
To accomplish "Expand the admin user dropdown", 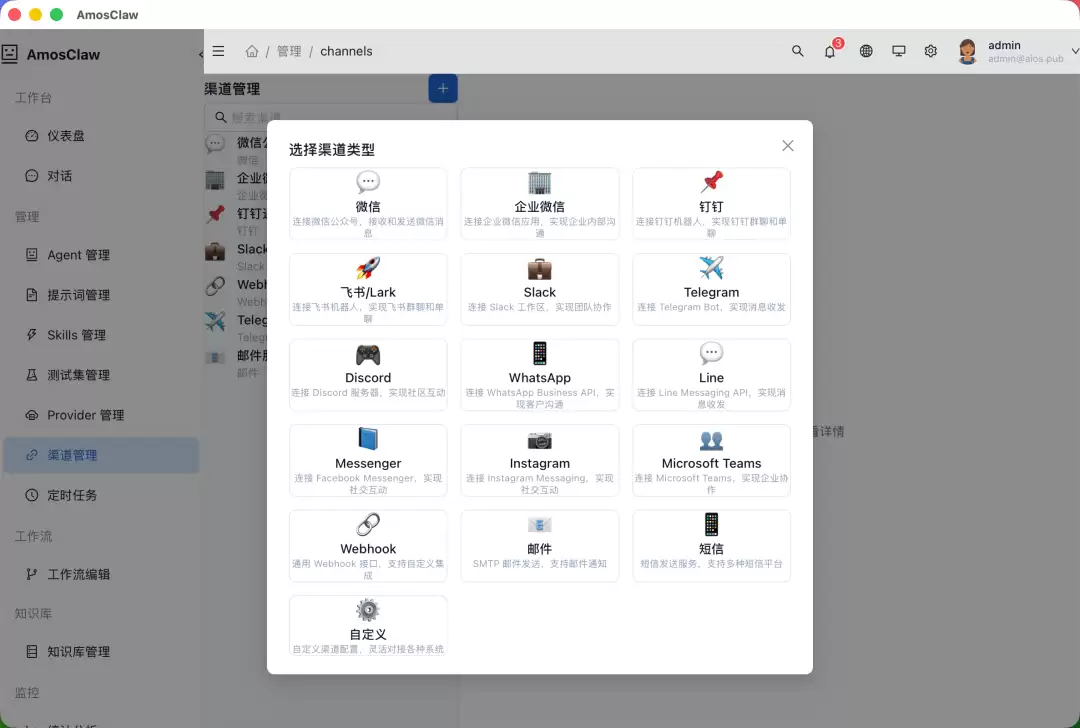I will click(x=1074, y=51).
